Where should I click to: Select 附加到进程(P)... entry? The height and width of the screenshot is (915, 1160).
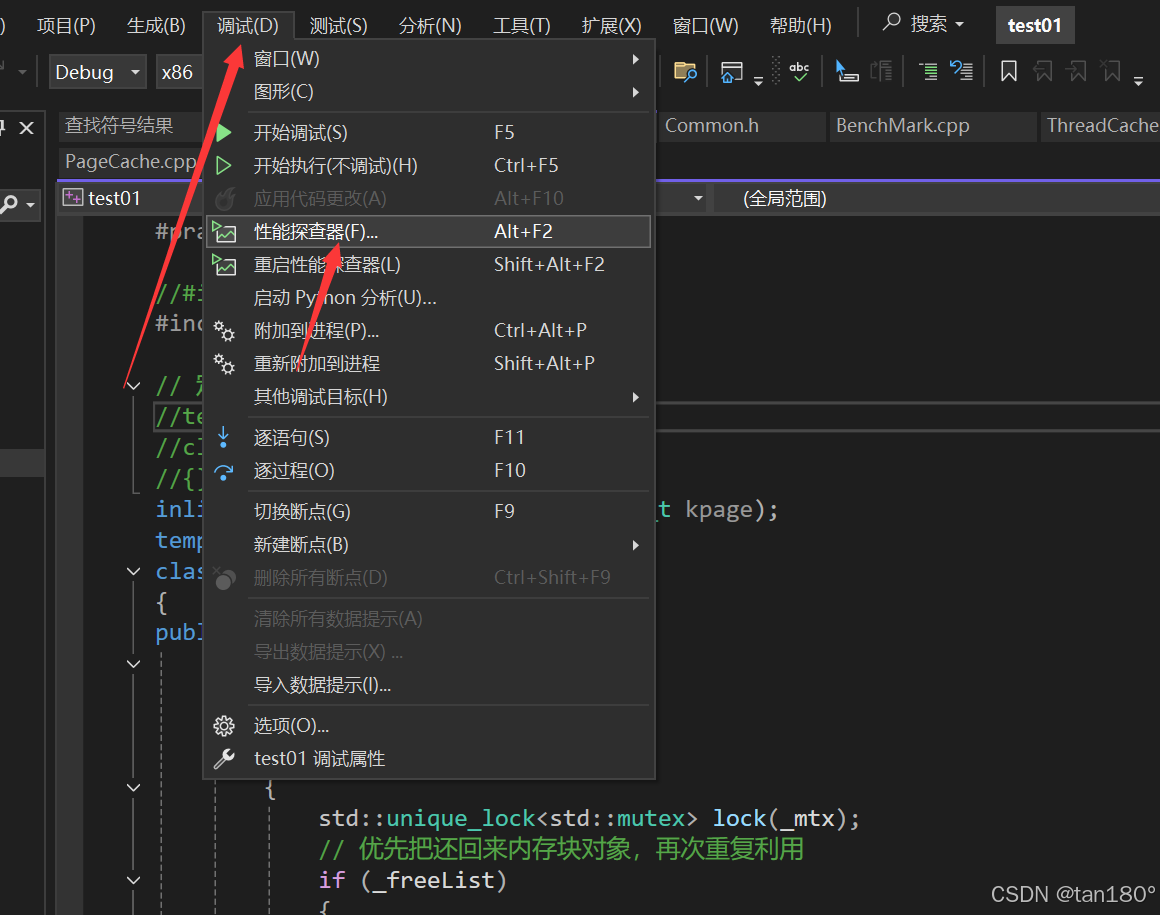(x=428, y=331)
